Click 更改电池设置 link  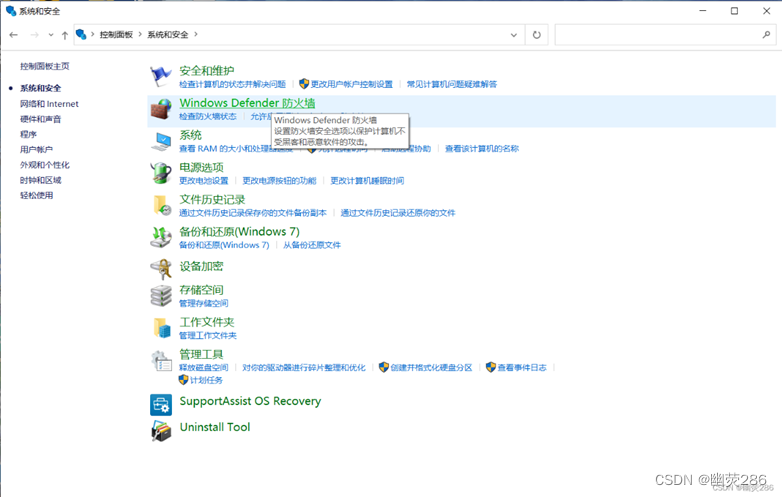[x=203, y=180]
